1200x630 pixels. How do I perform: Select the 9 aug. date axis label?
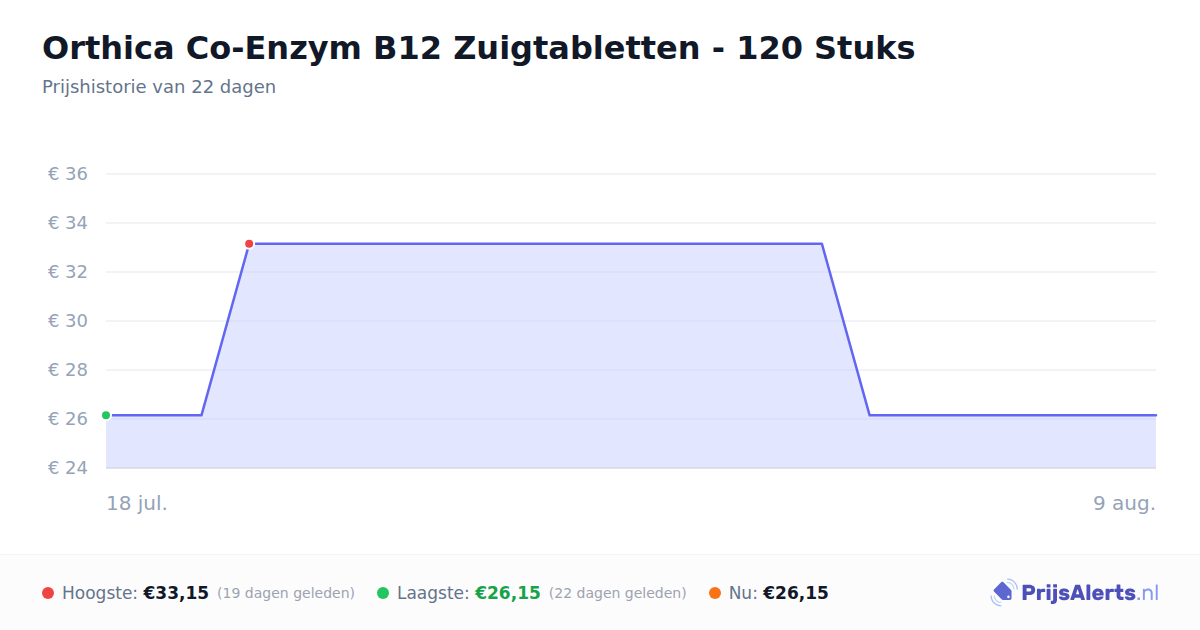pos(1125,503)
